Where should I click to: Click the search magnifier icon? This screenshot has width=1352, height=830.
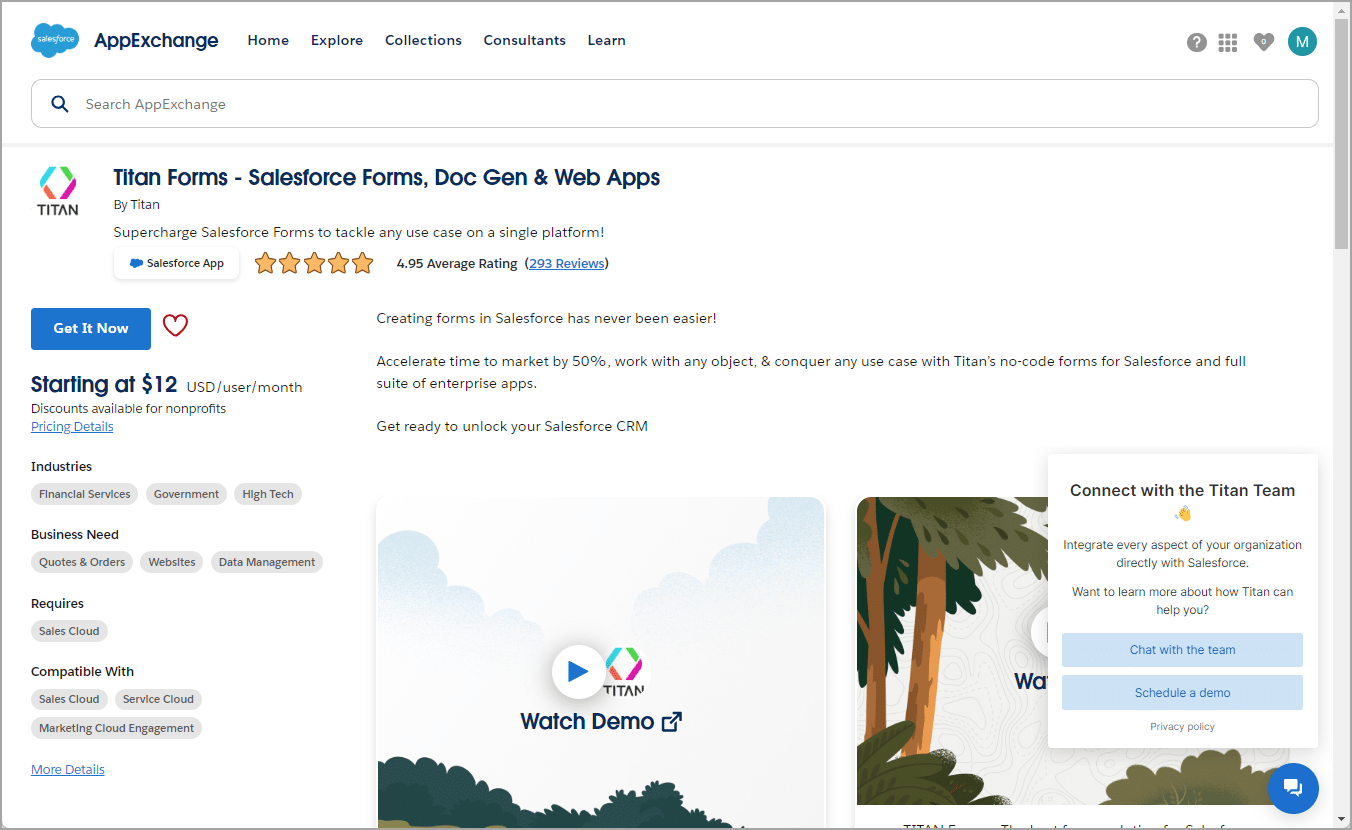(x=60, y=104)
